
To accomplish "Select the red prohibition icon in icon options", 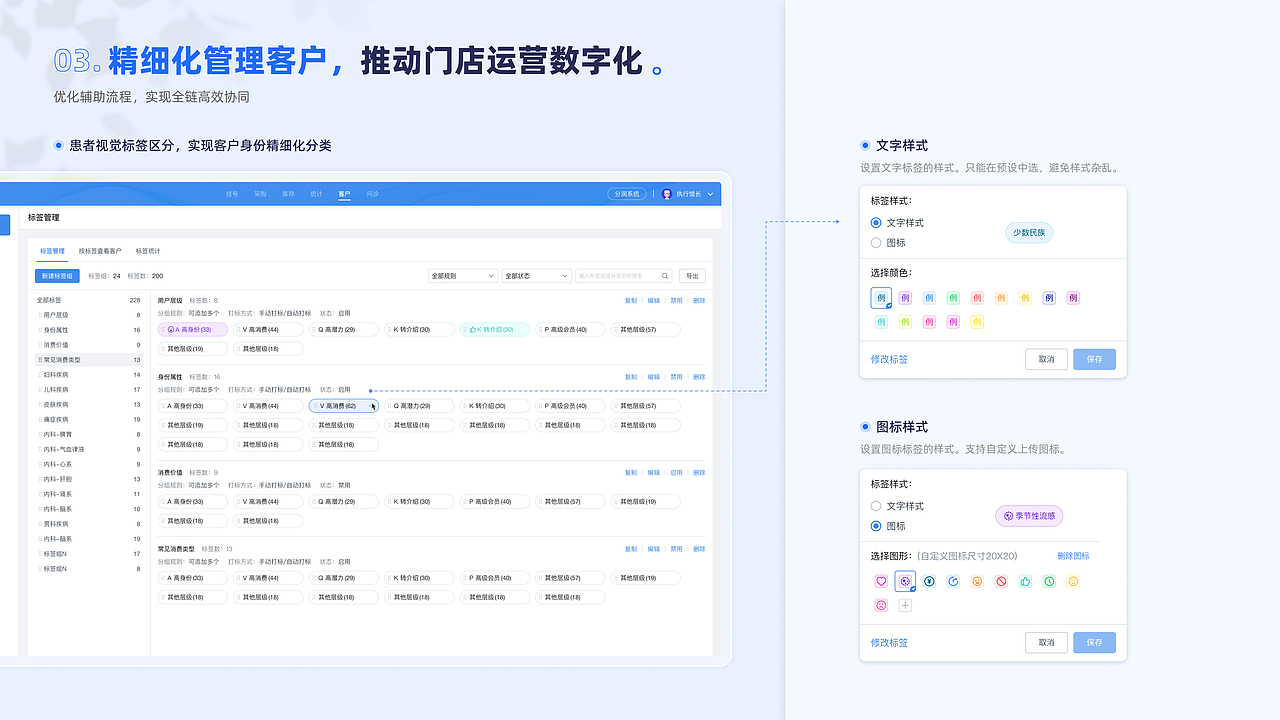I will (x=1001, y=580).
